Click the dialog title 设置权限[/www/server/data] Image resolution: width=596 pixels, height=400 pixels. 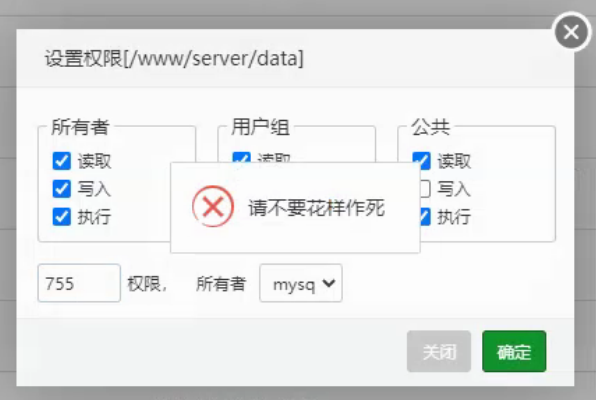(174, 58)
